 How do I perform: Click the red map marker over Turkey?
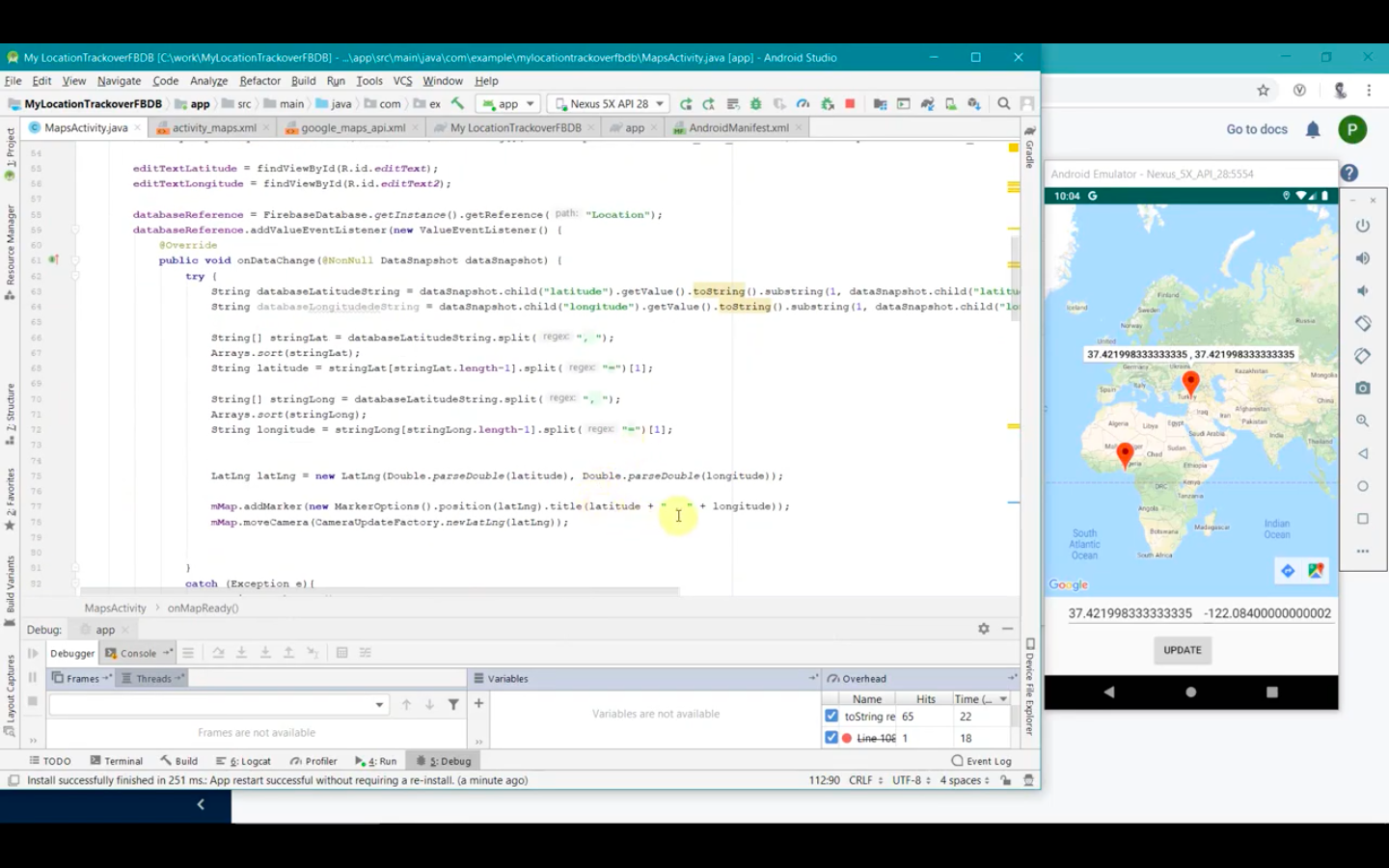(1190, 384)
